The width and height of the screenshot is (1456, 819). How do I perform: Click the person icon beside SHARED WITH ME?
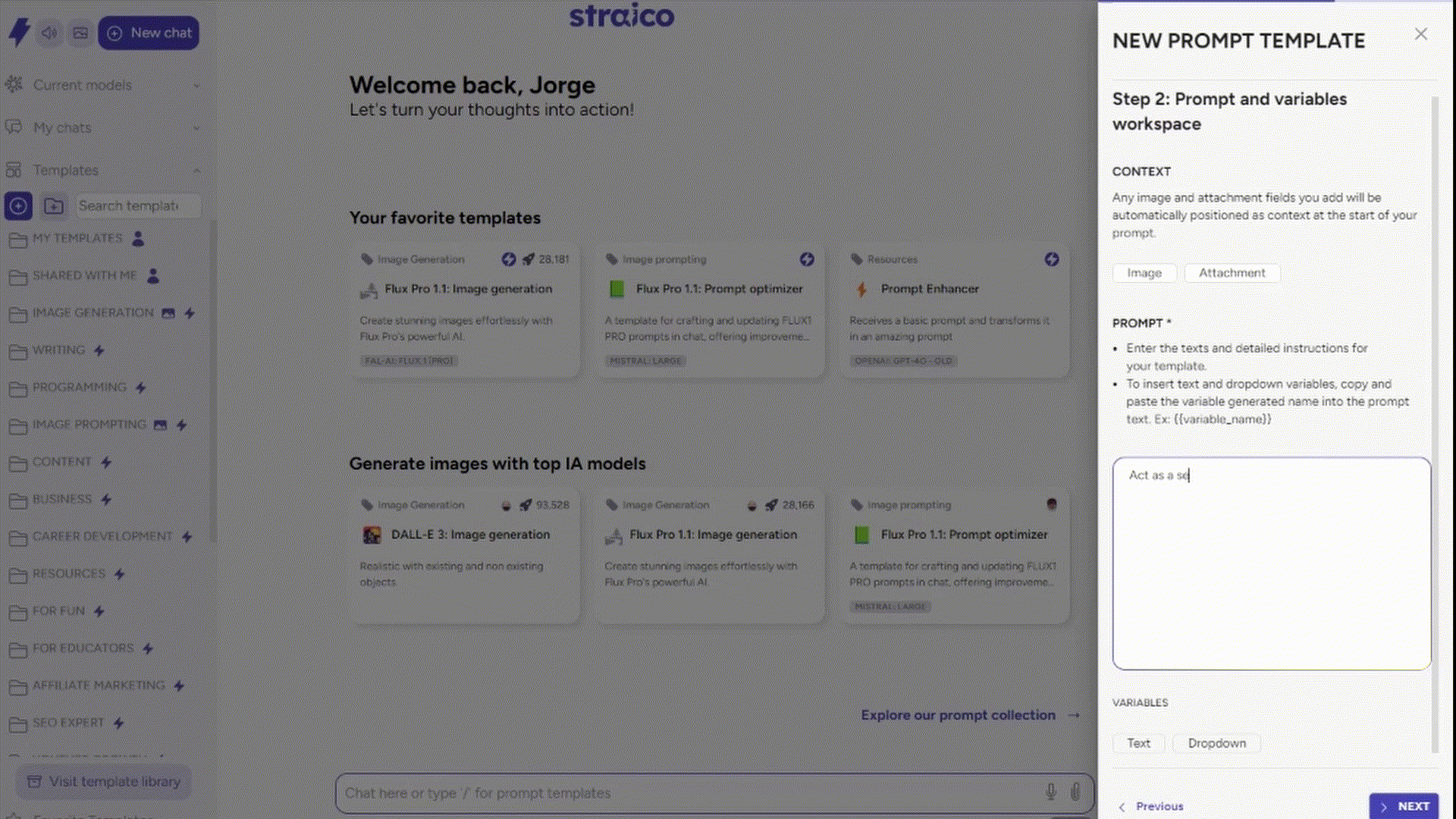click(x=153, y=275)
